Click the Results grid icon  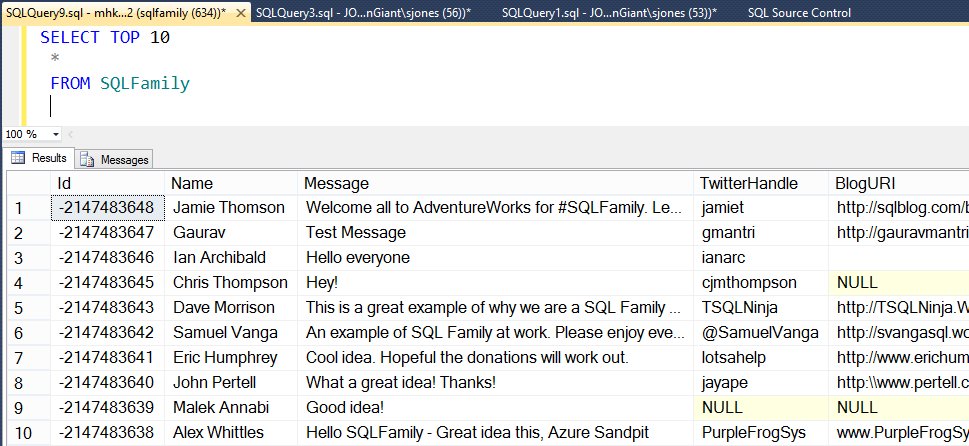(x=17, y=158)
